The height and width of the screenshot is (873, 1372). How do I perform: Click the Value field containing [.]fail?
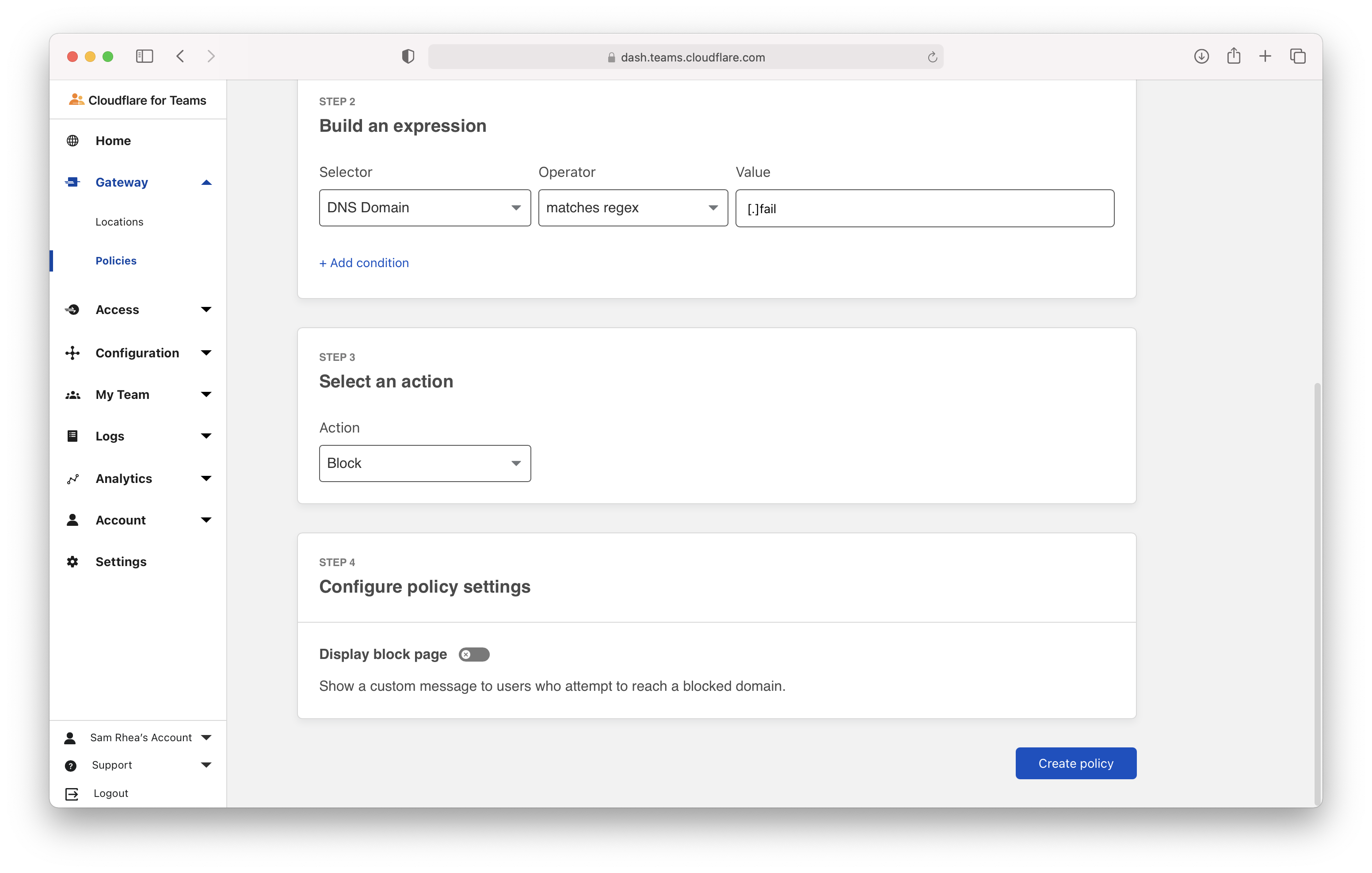pyautogui.click(x=924, y=209)
